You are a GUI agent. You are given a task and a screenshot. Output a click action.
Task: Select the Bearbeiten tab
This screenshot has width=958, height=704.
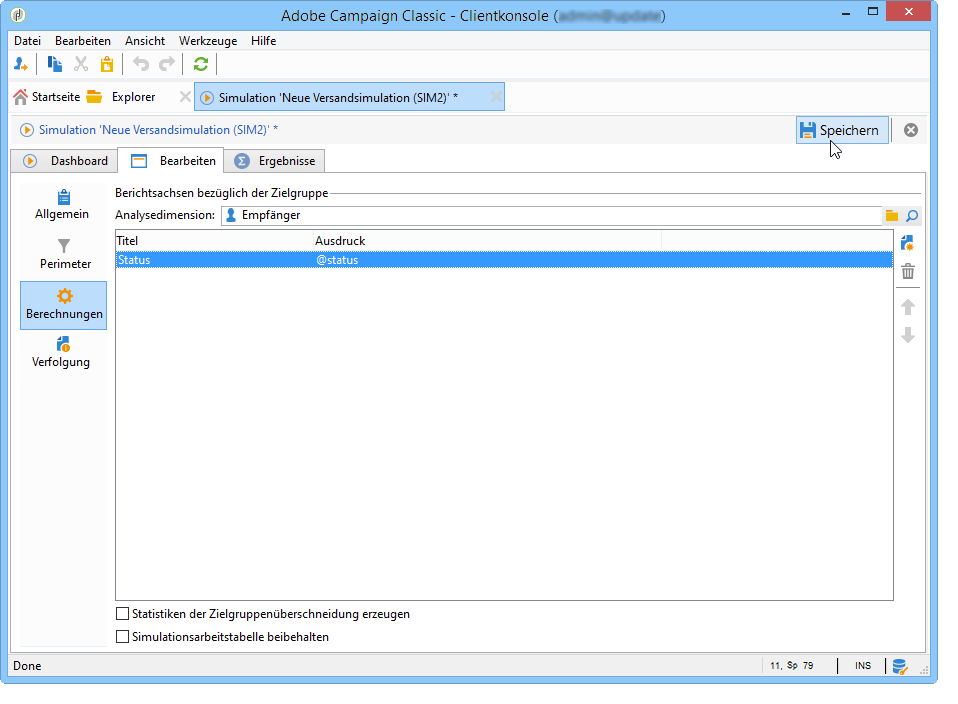pos(171,161)
